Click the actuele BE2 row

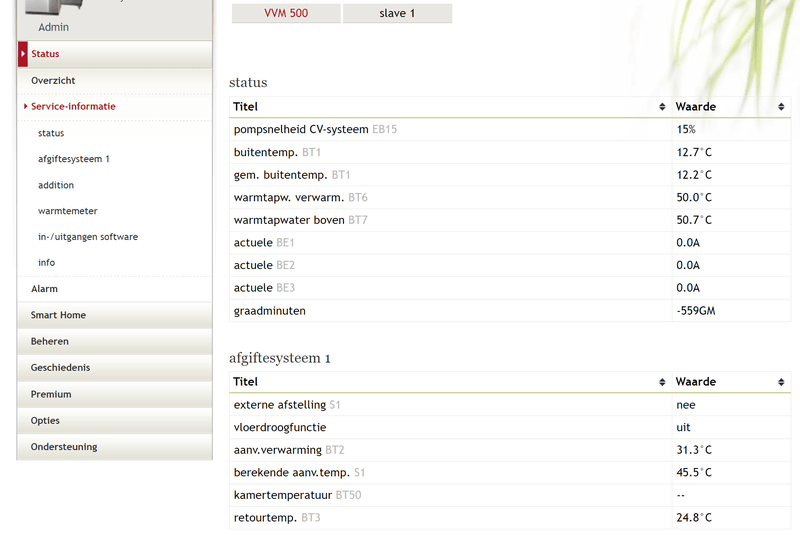tap(510, 265)
